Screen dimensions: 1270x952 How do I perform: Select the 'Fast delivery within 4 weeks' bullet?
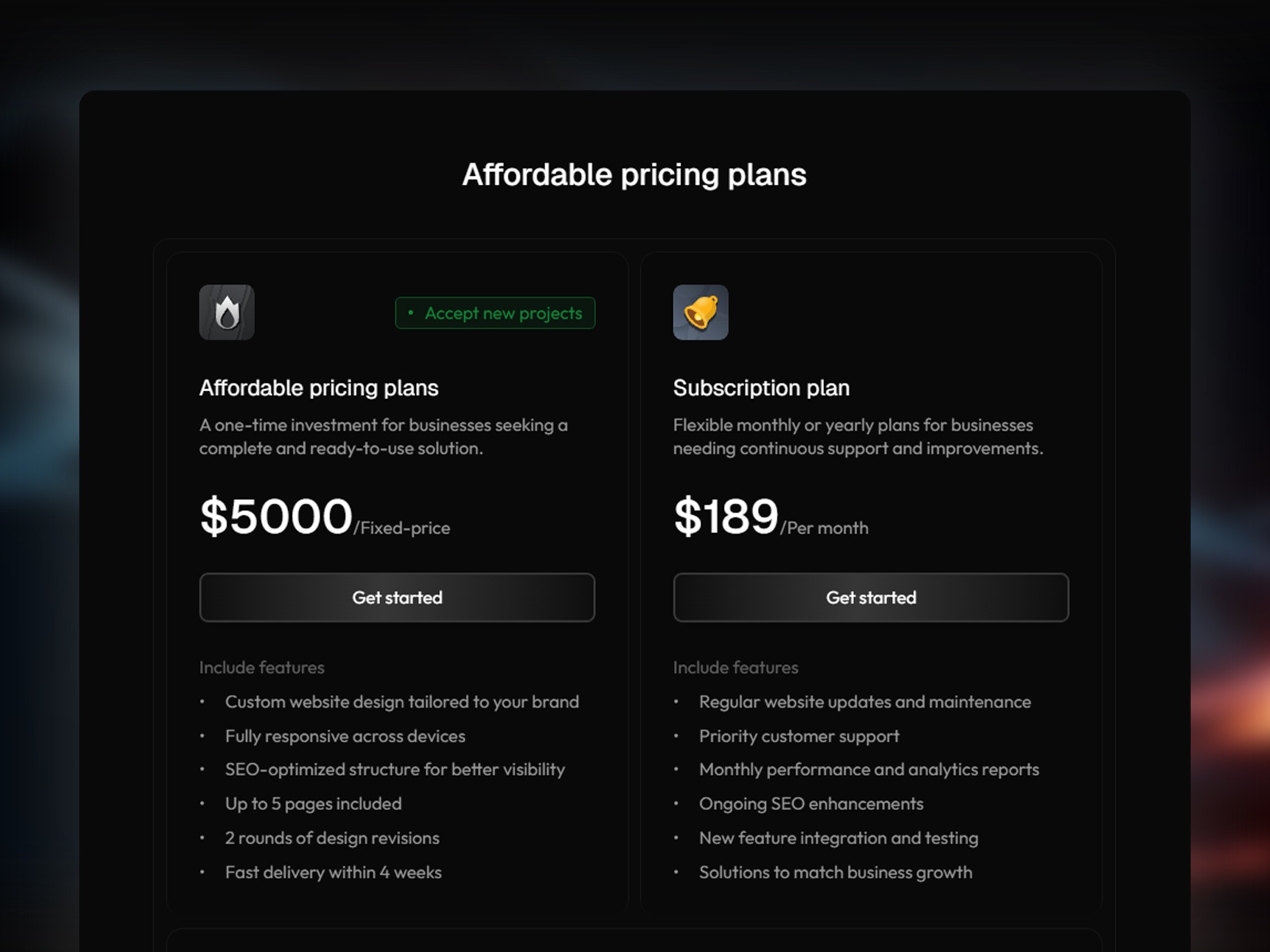tap(333, 872)
